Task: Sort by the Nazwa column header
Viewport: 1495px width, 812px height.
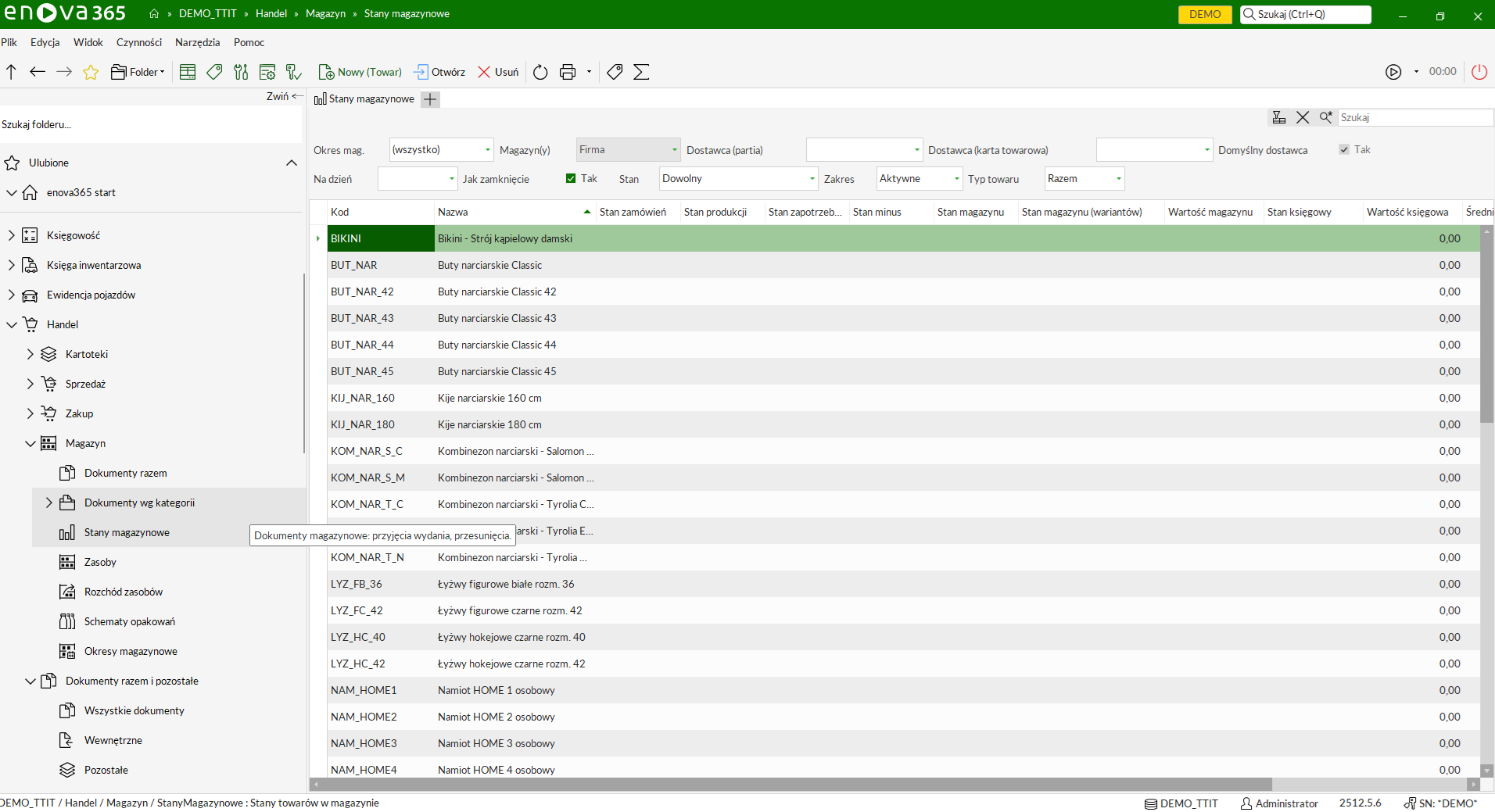Action: (514, 212)
